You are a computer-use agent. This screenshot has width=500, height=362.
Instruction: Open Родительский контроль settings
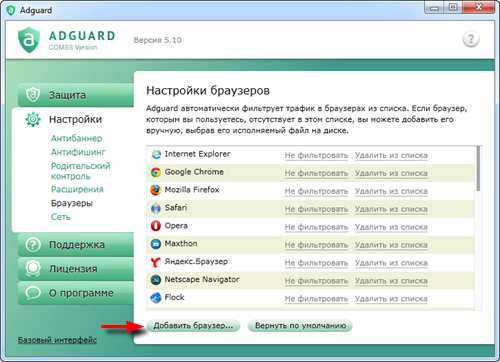(x=80, y=171)
